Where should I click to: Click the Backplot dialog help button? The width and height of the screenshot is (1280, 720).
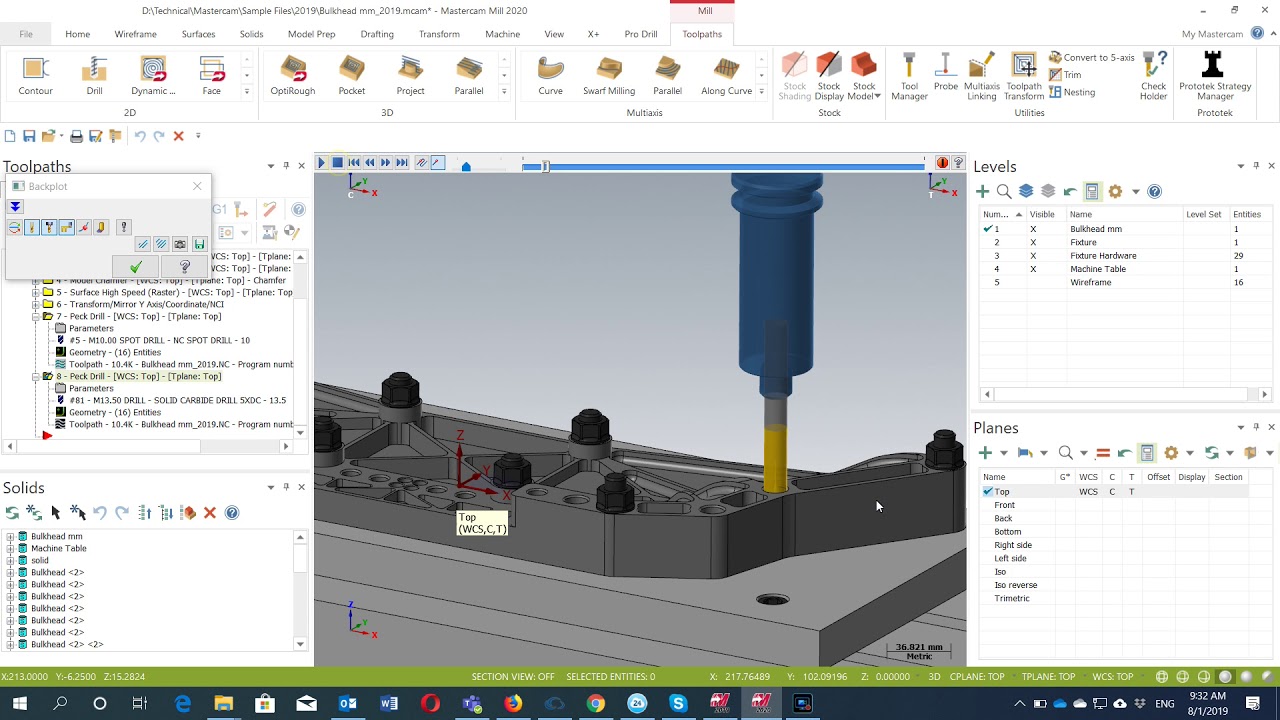pyautogui.click(x=184, y=267)
